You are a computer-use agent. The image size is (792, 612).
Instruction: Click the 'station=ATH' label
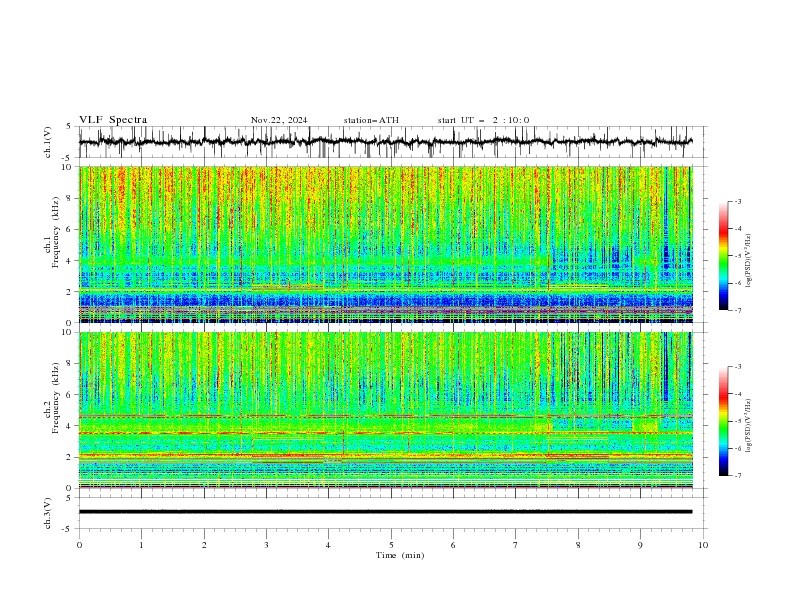click(371, 120)
